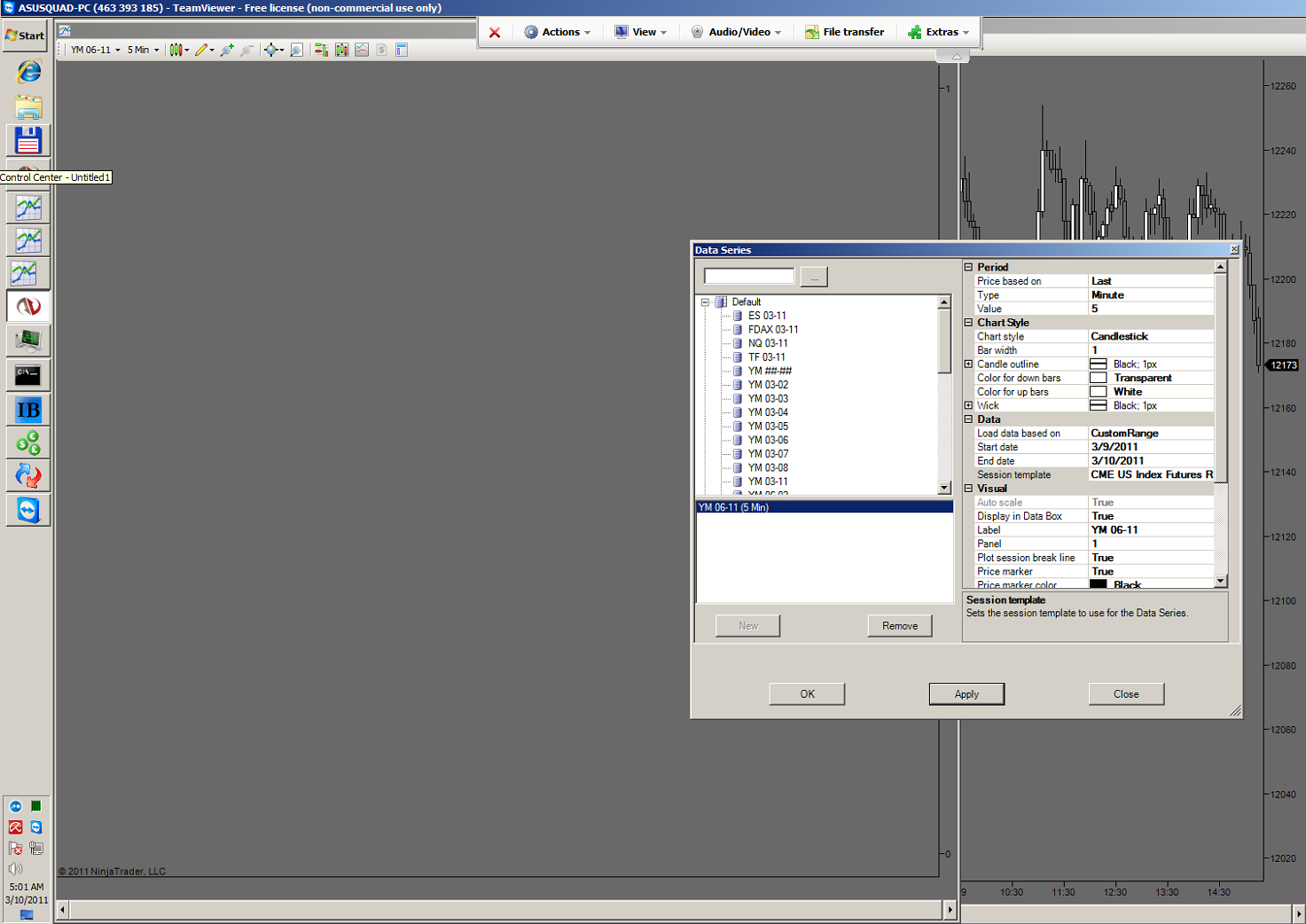Open the TeamViewer Actions menu
Image resolution: width=1306 pixels, height=924 pixels.
click(557, 32)
